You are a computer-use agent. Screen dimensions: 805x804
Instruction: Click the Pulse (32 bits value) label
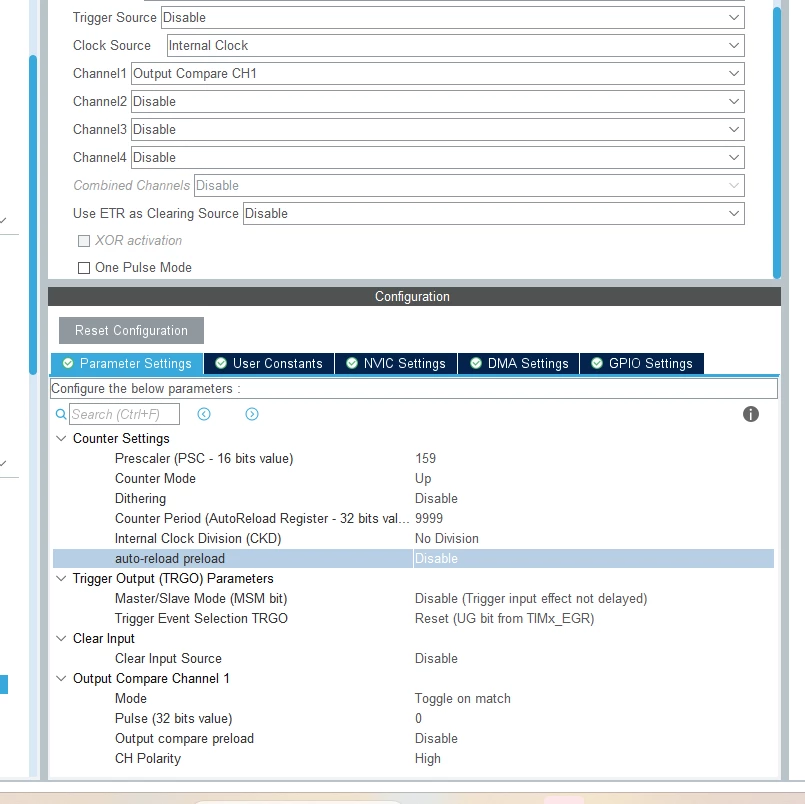(x=174, y=719)
